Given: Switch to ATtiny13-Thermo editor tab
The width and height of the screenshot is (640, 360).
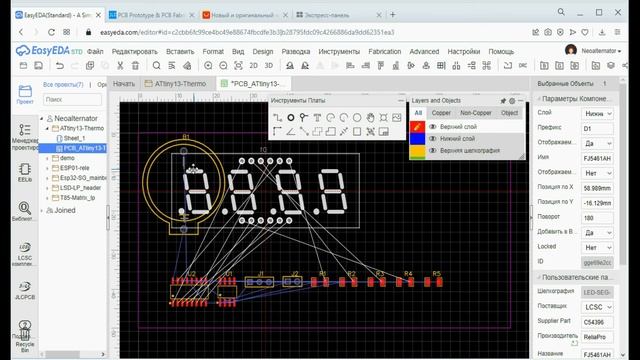Looking at the screenshot, I should [176, 84].
